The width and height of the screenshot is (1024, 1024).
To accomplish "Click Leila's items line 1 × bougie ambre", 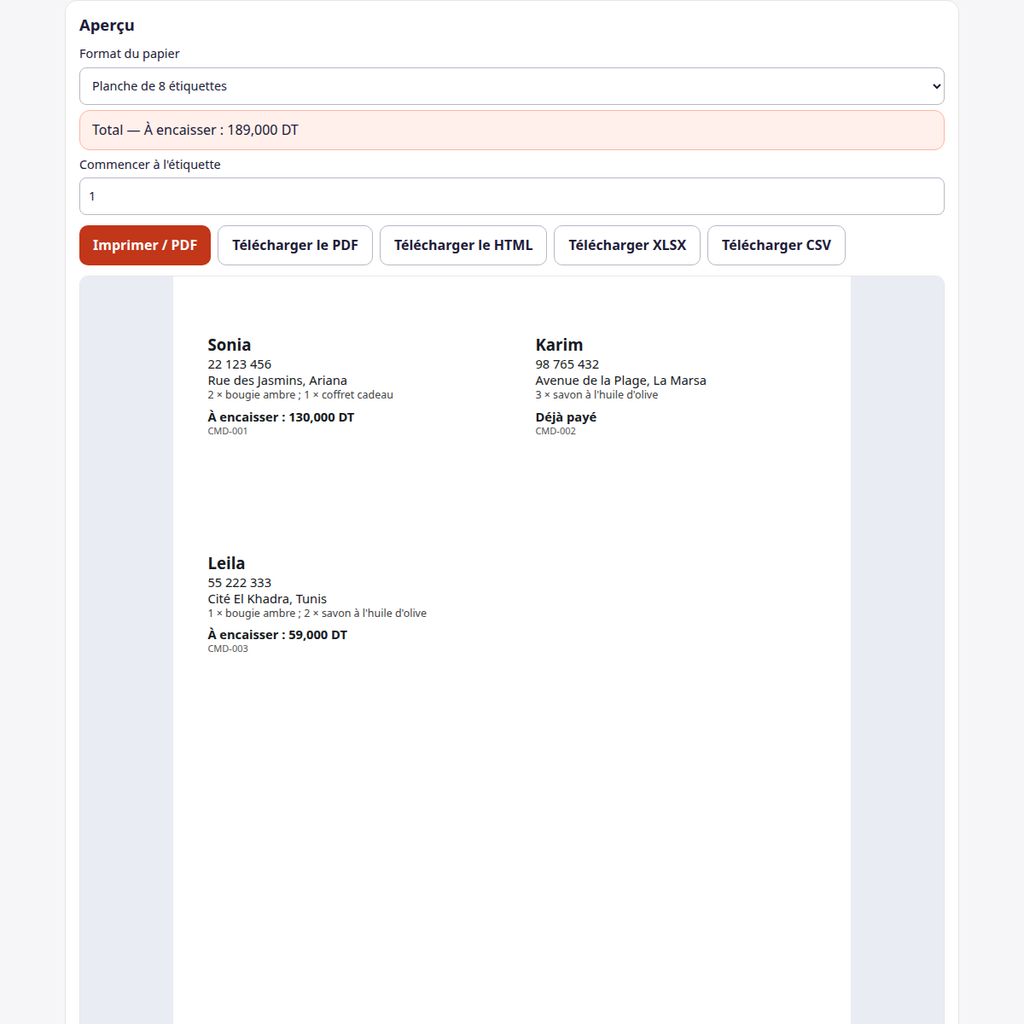I will pos(317,613).
